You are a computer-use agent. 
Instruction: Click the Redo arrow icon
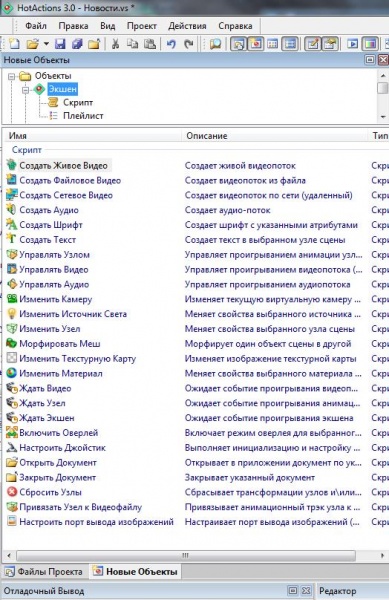point(189,44)
